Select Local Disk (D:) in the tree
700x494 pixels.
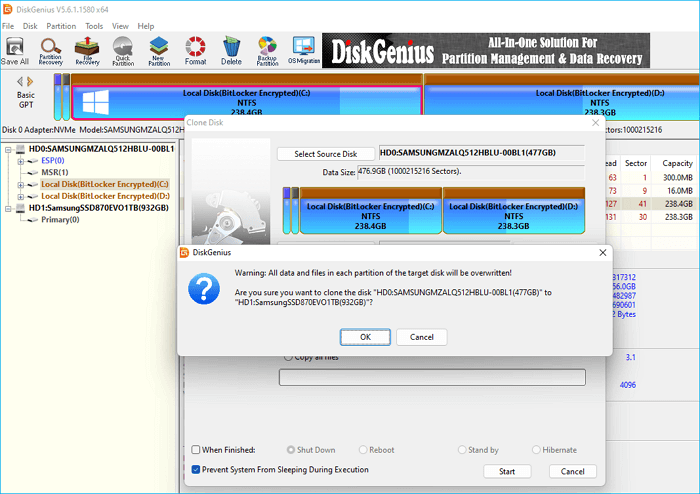point(105,196)
